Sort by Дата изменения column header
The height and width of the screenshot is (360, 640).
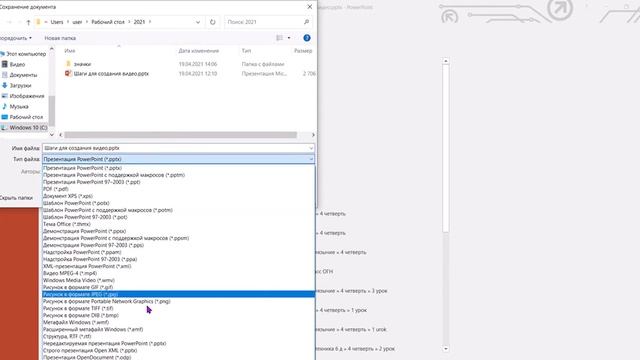pos(199,51)
